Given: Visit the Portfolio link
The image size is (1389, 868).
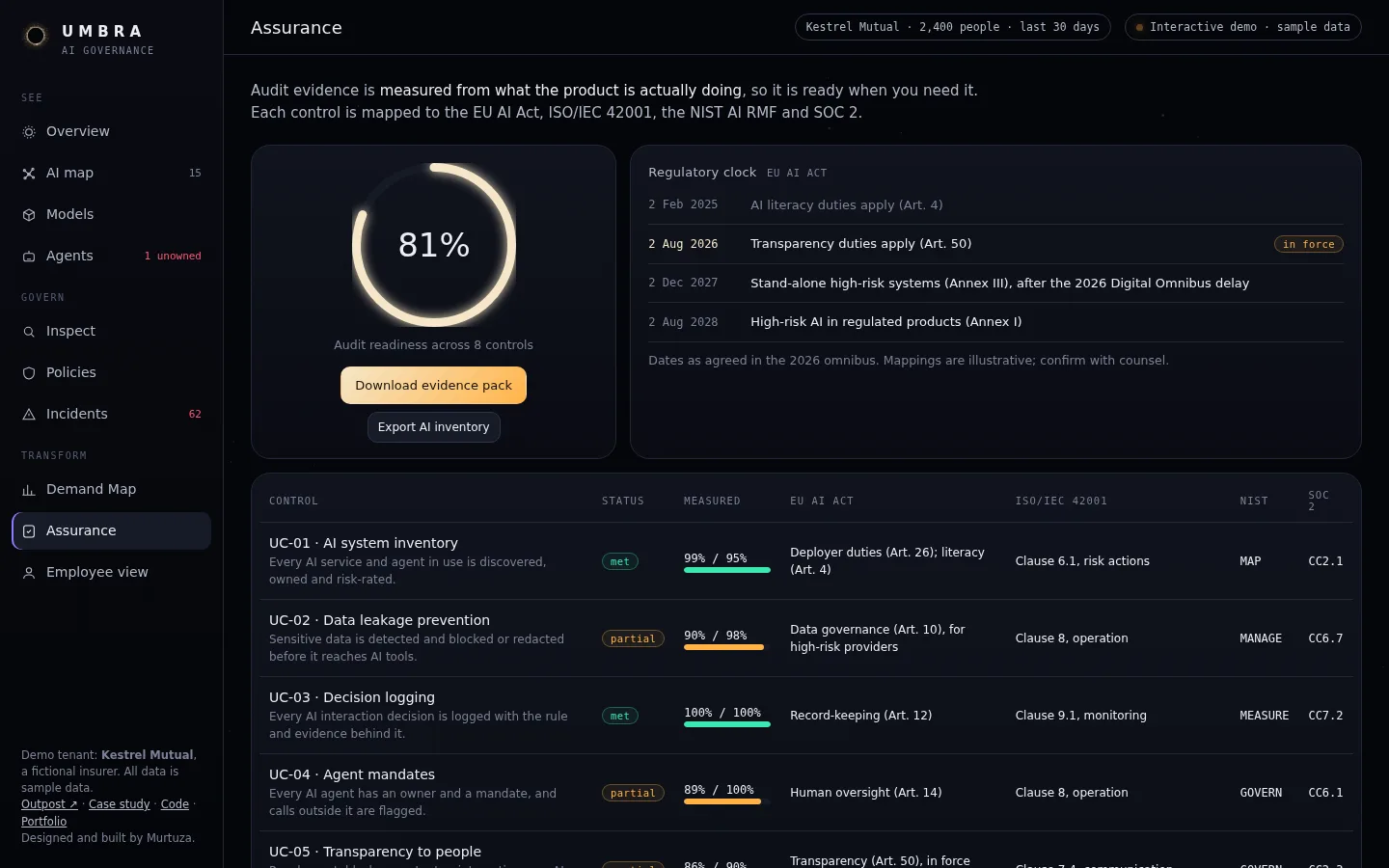Looking at the screenshot, I should 44,822.
